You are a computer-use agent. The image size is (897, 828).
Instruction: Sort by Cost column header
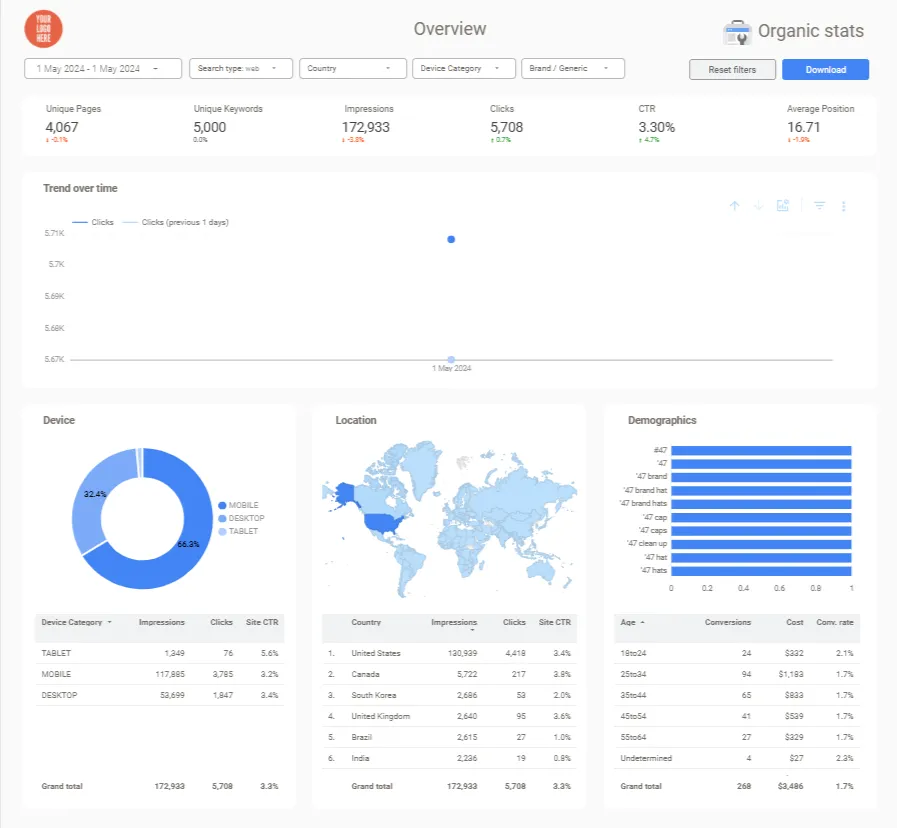tap(795, 623)
